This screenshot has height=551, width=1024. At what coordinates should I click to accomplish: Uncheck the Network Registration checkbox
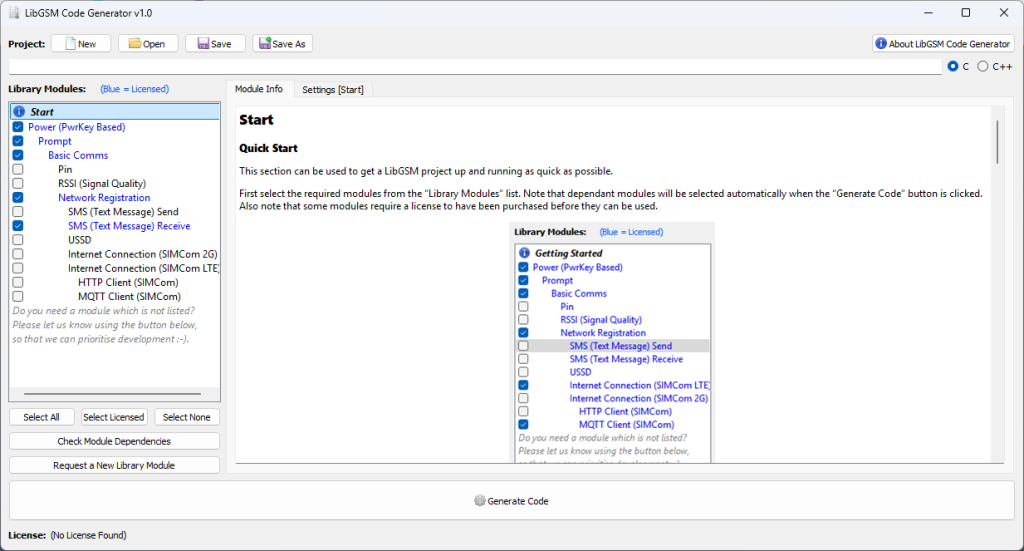(18, 197)
